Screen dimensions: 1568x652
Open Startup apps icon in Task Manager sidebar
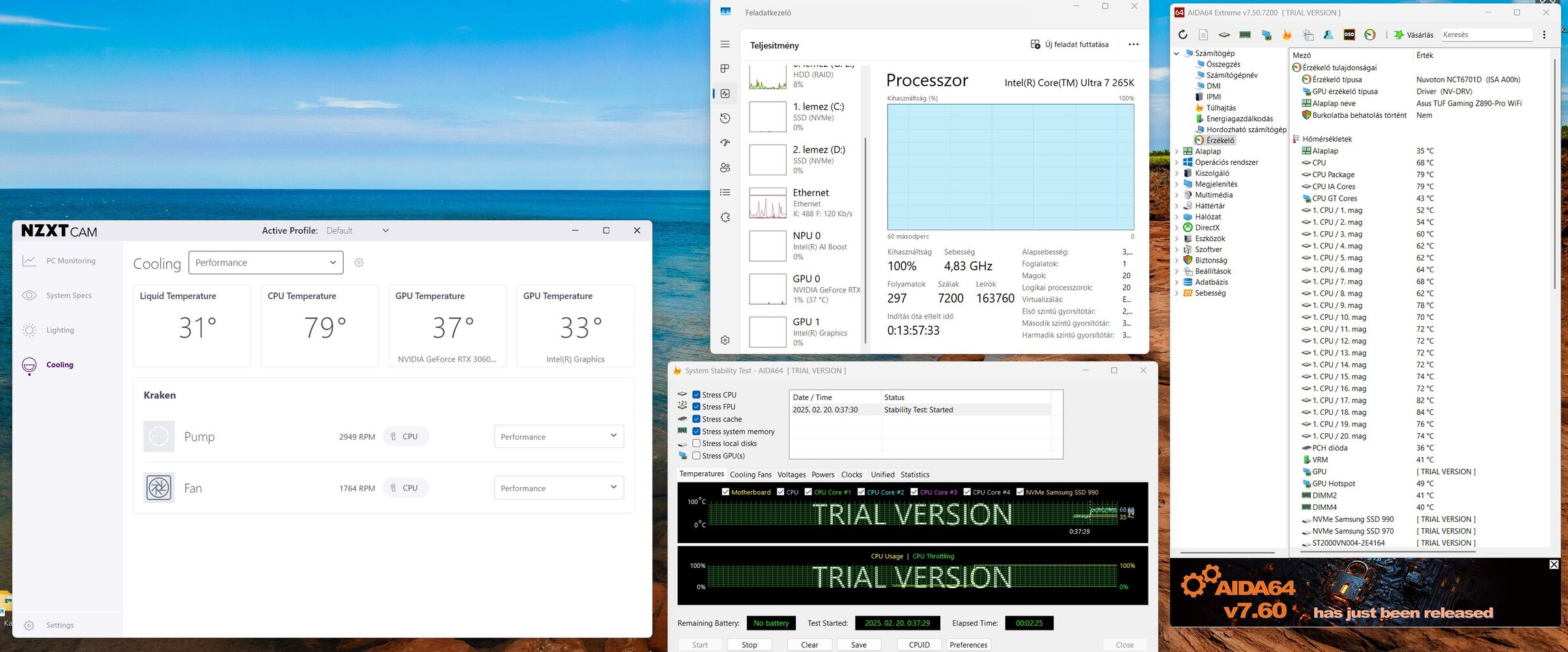click(x=725, y=143)
